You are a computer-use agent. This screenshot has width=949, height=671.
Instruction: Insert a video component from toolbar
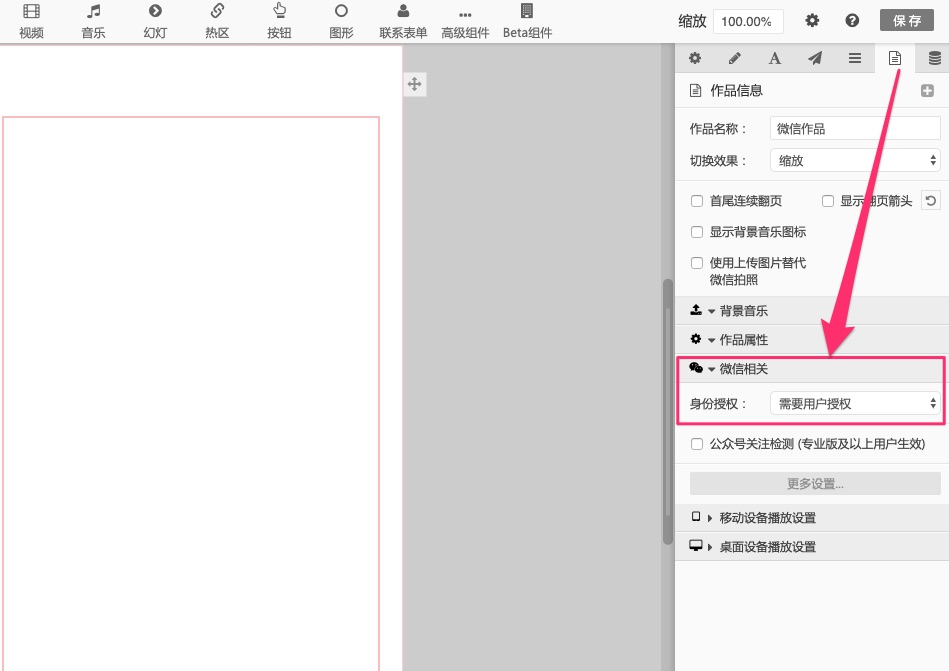(x=31, y=20)
